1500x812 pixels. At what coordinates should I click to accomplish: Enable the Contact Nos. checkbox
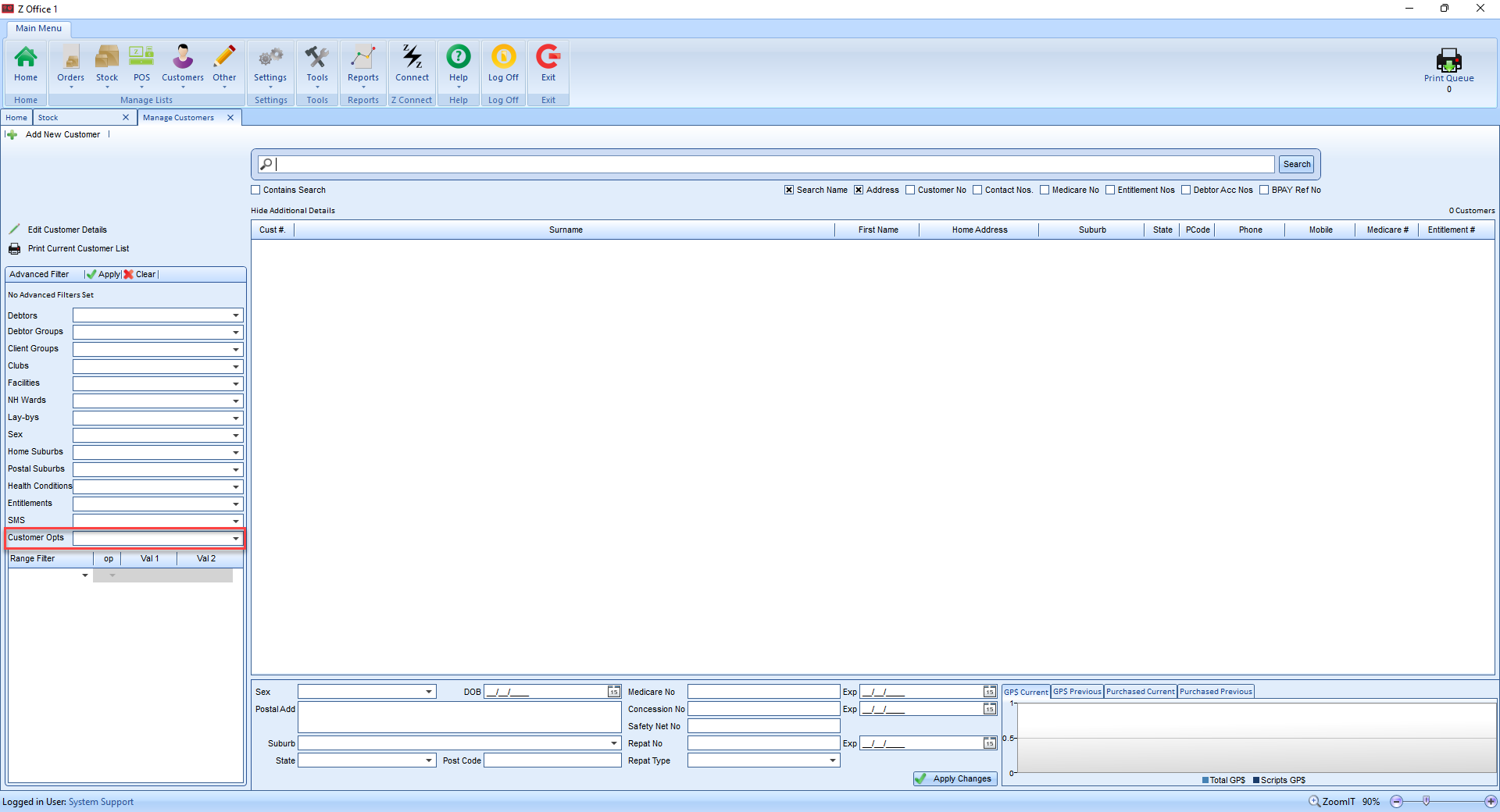coord(977,190)
